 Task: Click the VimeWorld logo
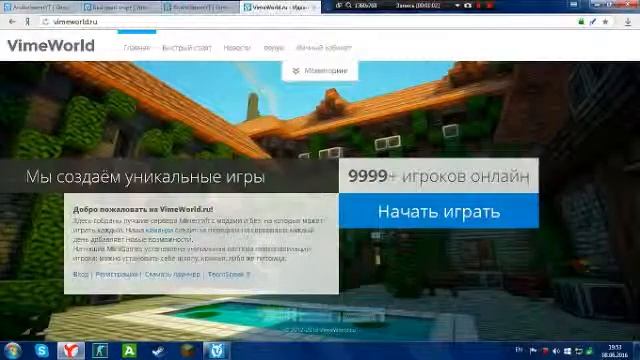[51, 45]
